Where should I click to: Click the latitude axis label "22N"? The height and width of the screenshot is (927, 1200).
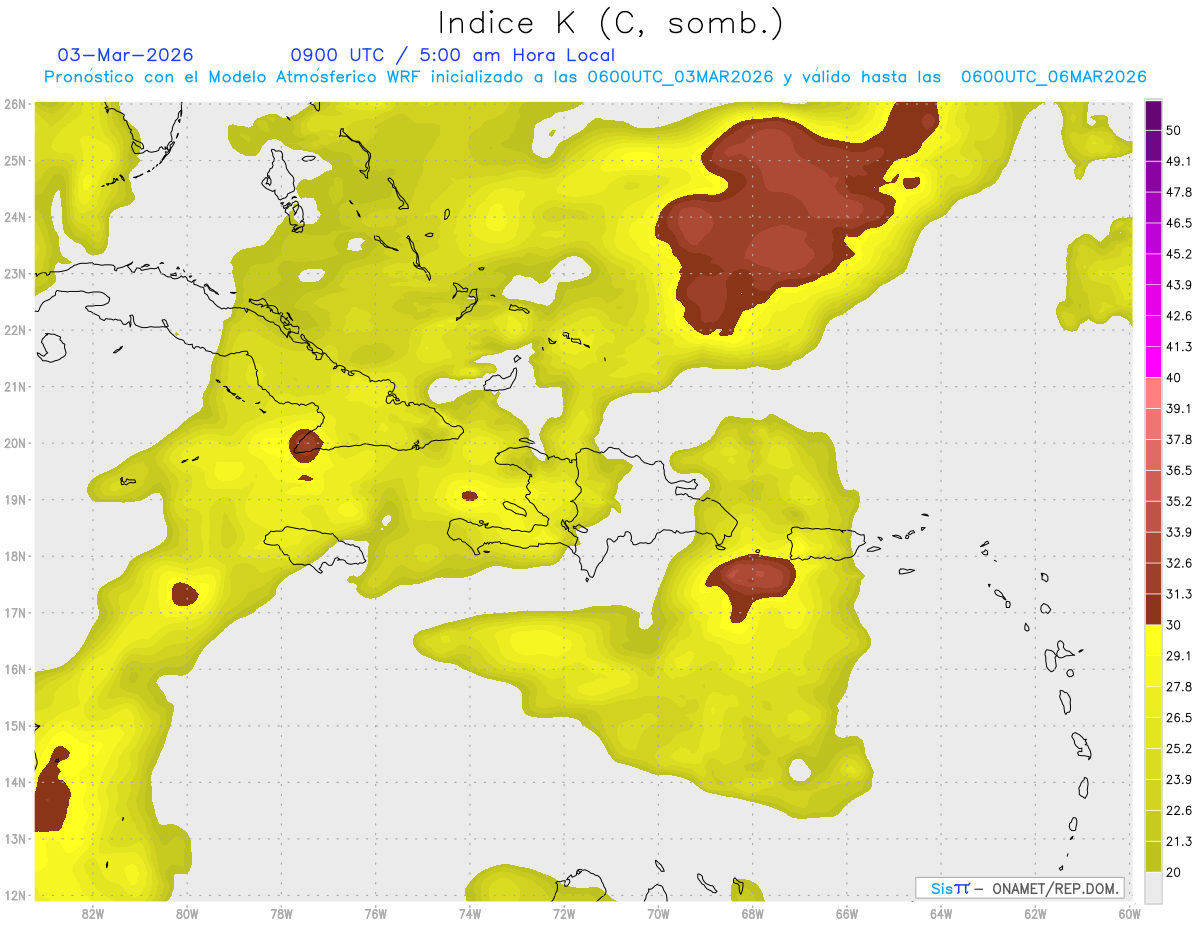point(15,330)
